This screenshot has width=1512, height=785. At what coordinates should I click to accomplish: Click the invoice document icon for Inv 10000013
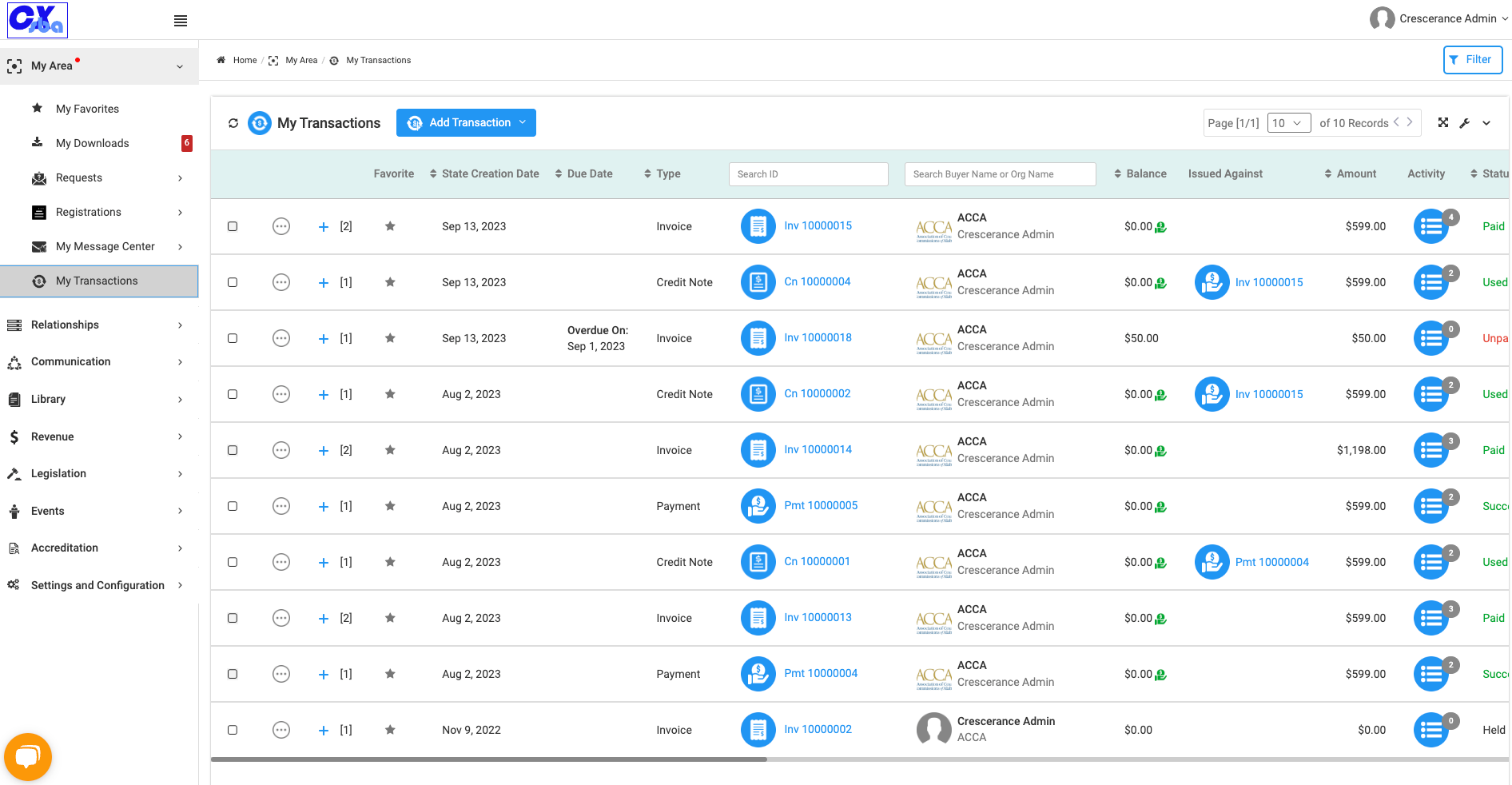click(758, 618)
